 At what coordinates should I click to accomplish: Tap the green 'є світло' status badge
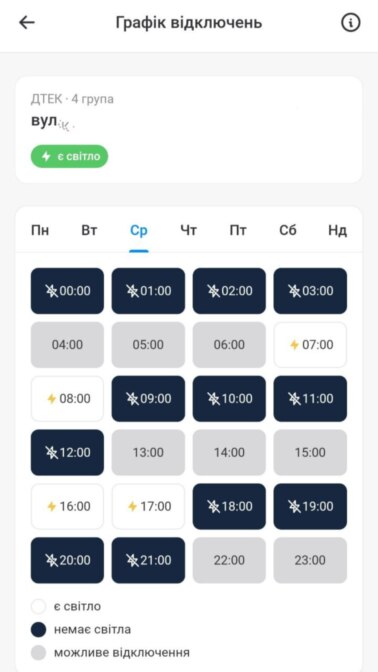pyautogui.click(x=69, y=156)
